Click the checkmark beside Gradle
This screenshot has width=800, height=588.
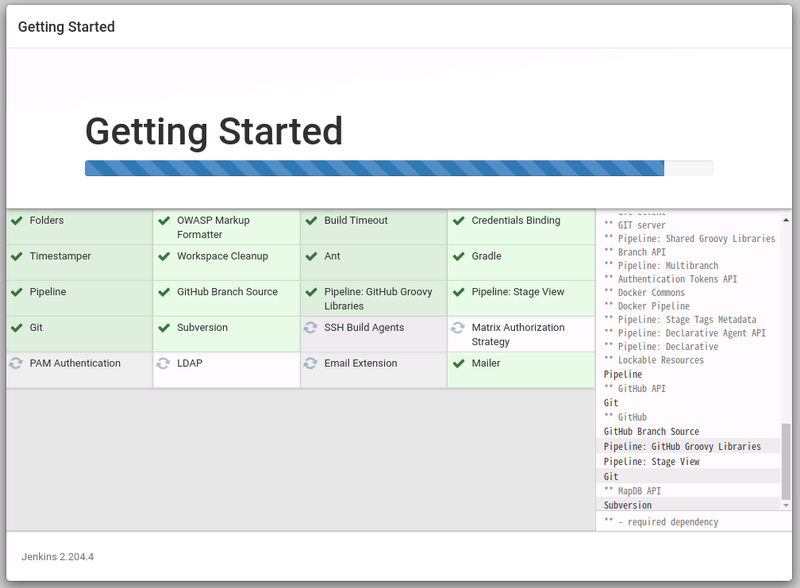click(x=459, y=256)
